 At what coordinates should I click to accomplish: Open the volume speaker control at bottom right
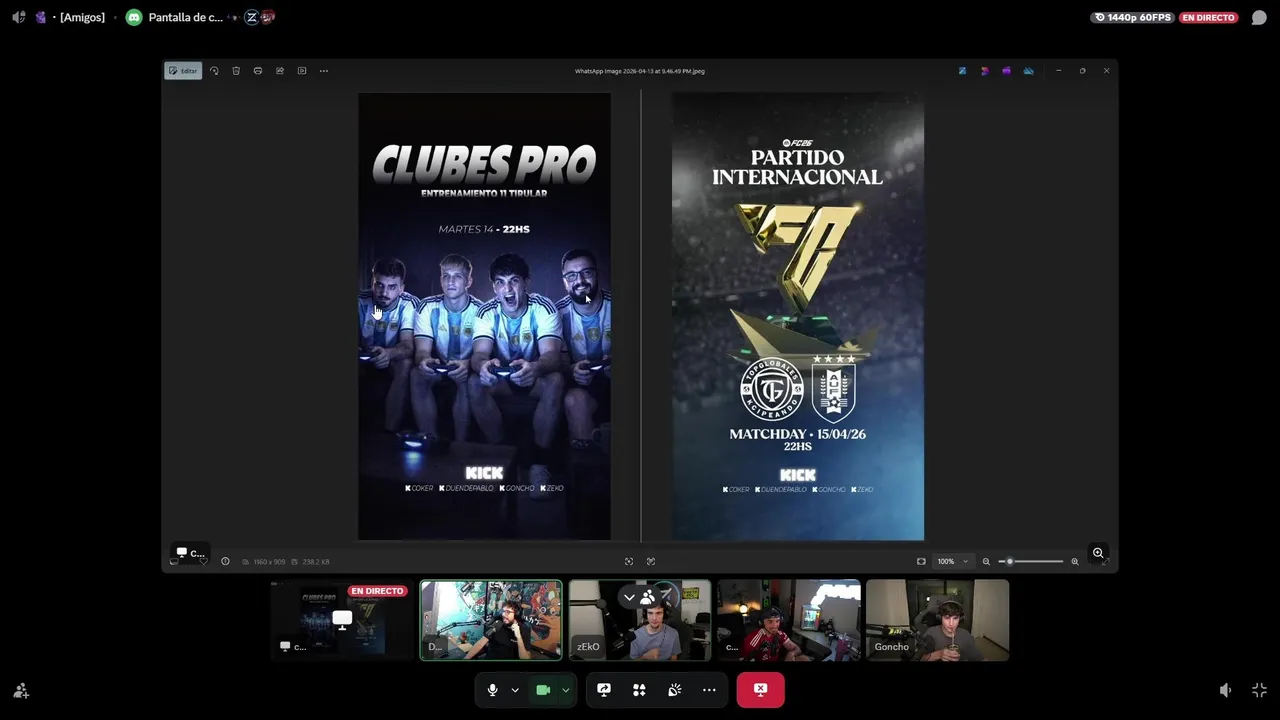pyautogui.click(x=1226, y=690)
